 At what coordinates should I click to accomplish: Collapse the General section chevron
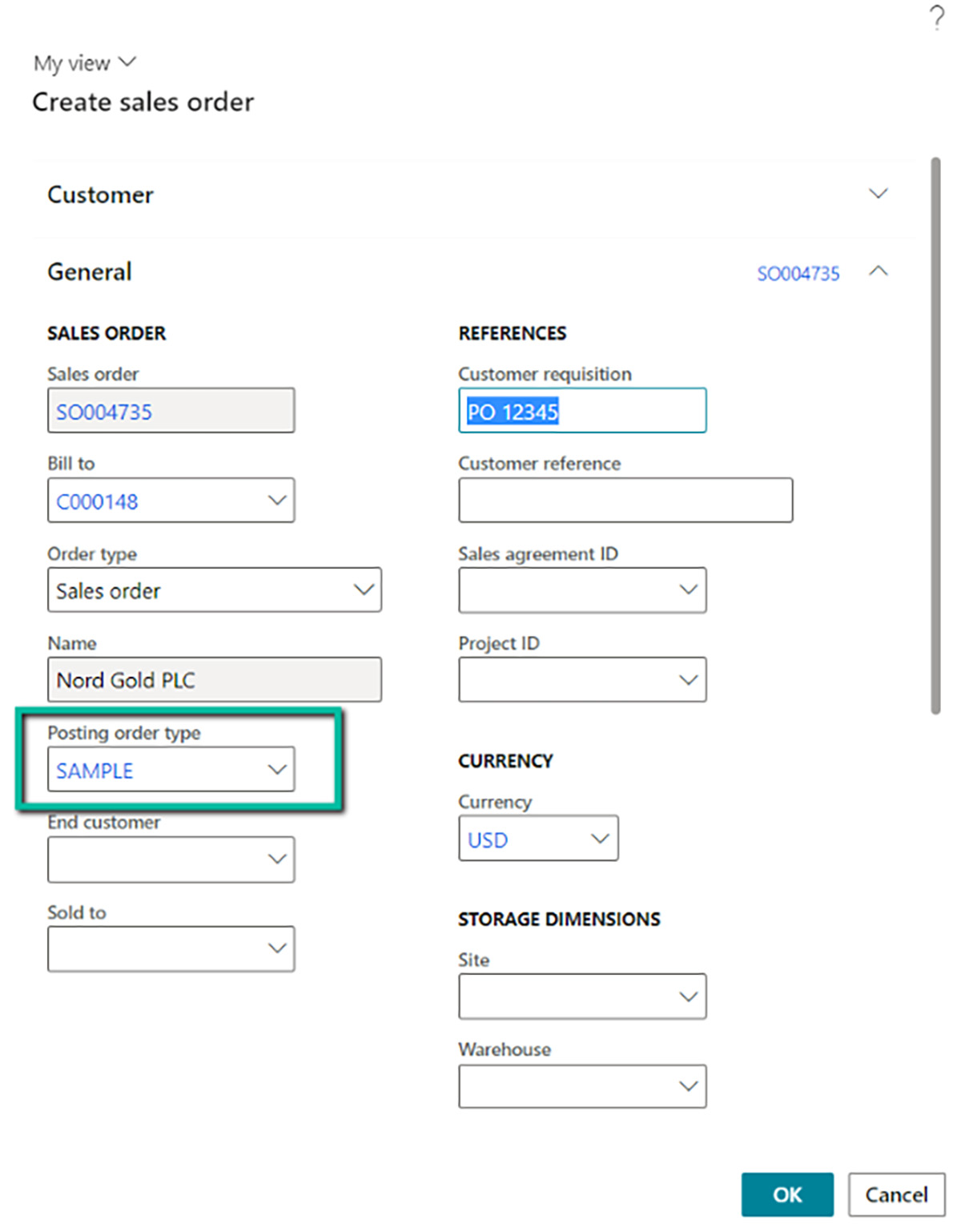coord(879,271)
